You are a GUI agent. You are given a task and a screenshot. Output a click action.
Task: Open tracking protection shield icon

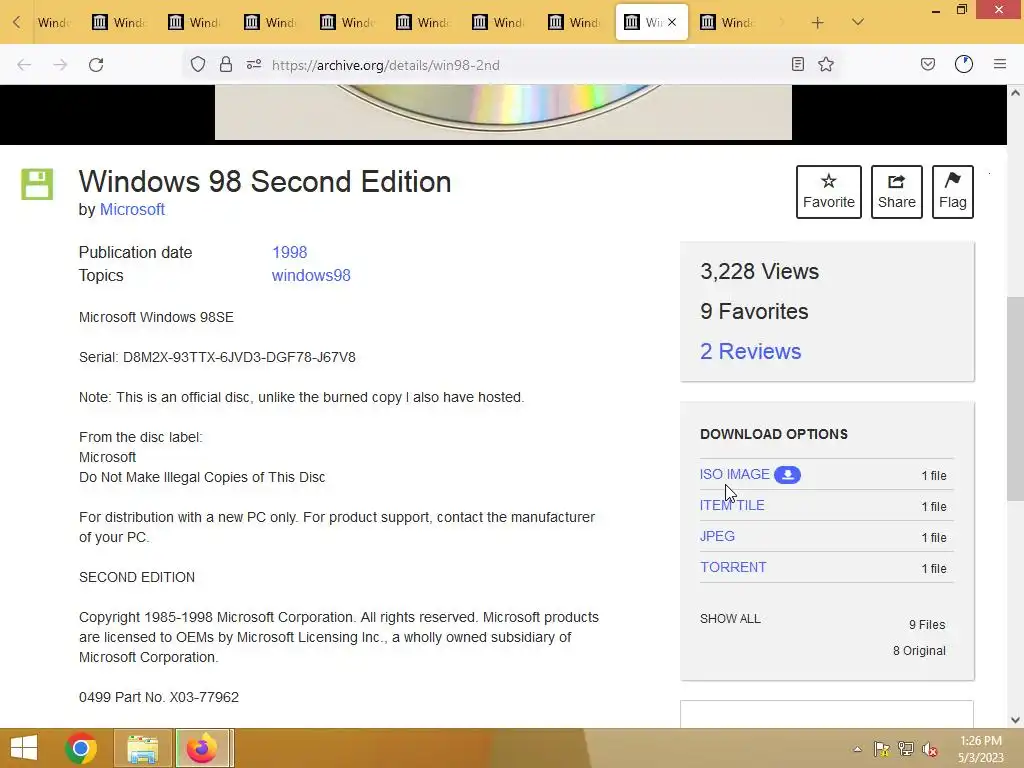(x=198, y=64)
